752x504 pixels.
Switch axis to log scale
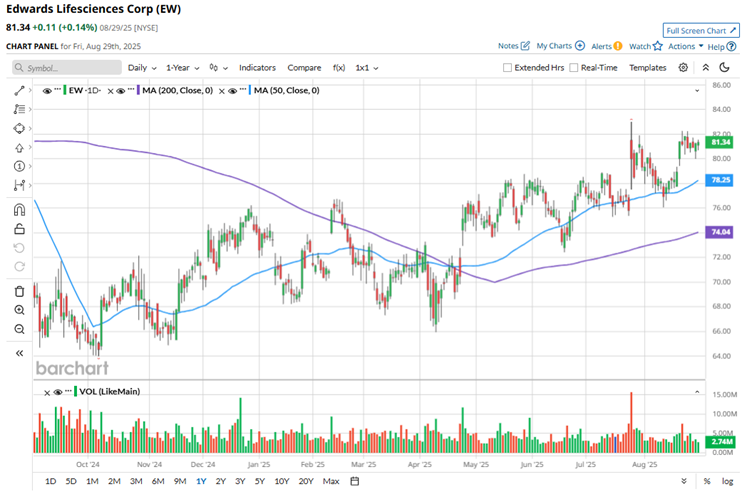[x=728, y=481]
